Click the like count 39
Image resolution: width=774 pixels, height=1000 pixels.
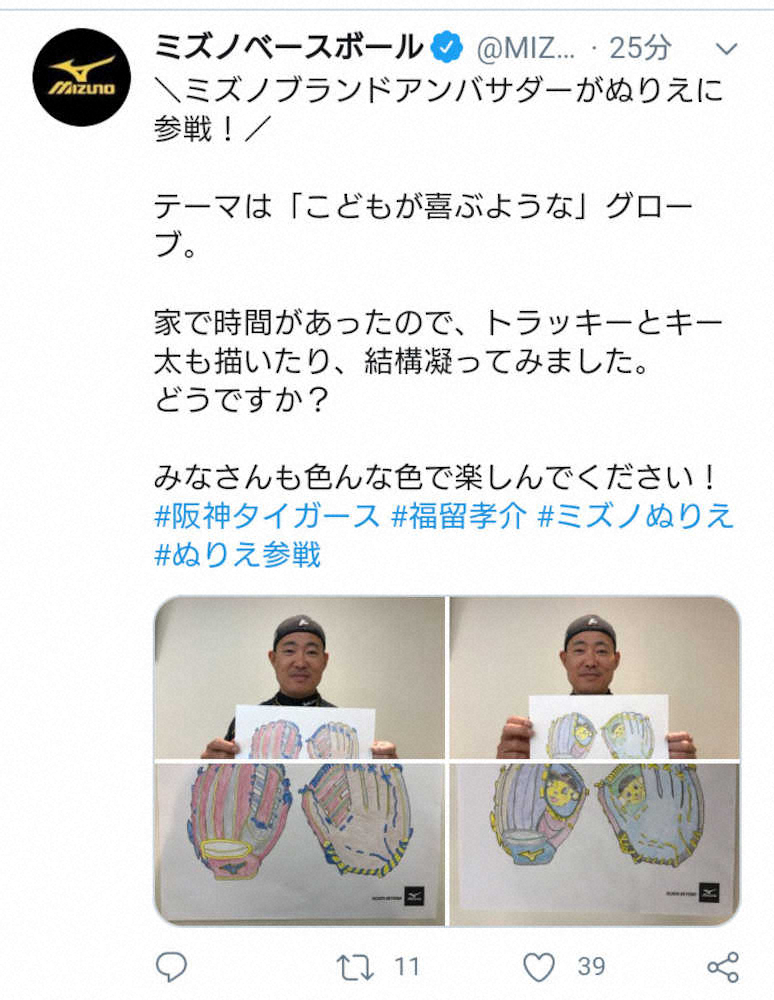click(x=592, y=967)
